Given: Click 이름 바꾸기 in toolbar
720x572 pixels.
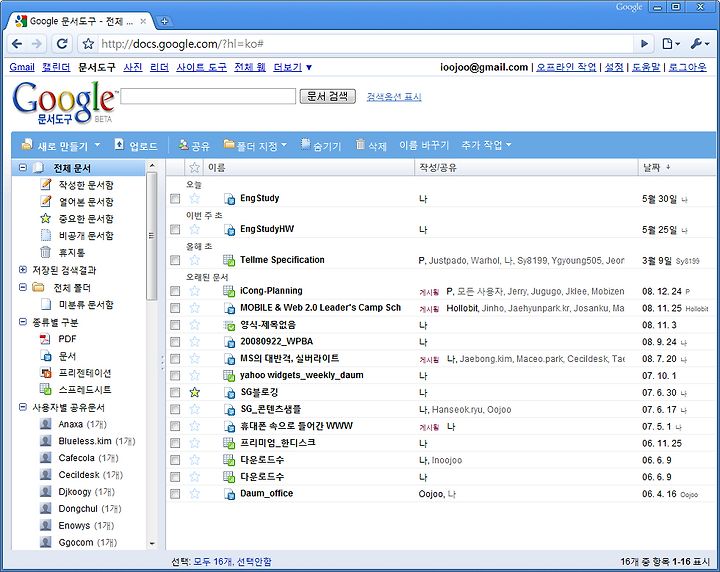Looking at the screenshot, I should coord(423,145).
